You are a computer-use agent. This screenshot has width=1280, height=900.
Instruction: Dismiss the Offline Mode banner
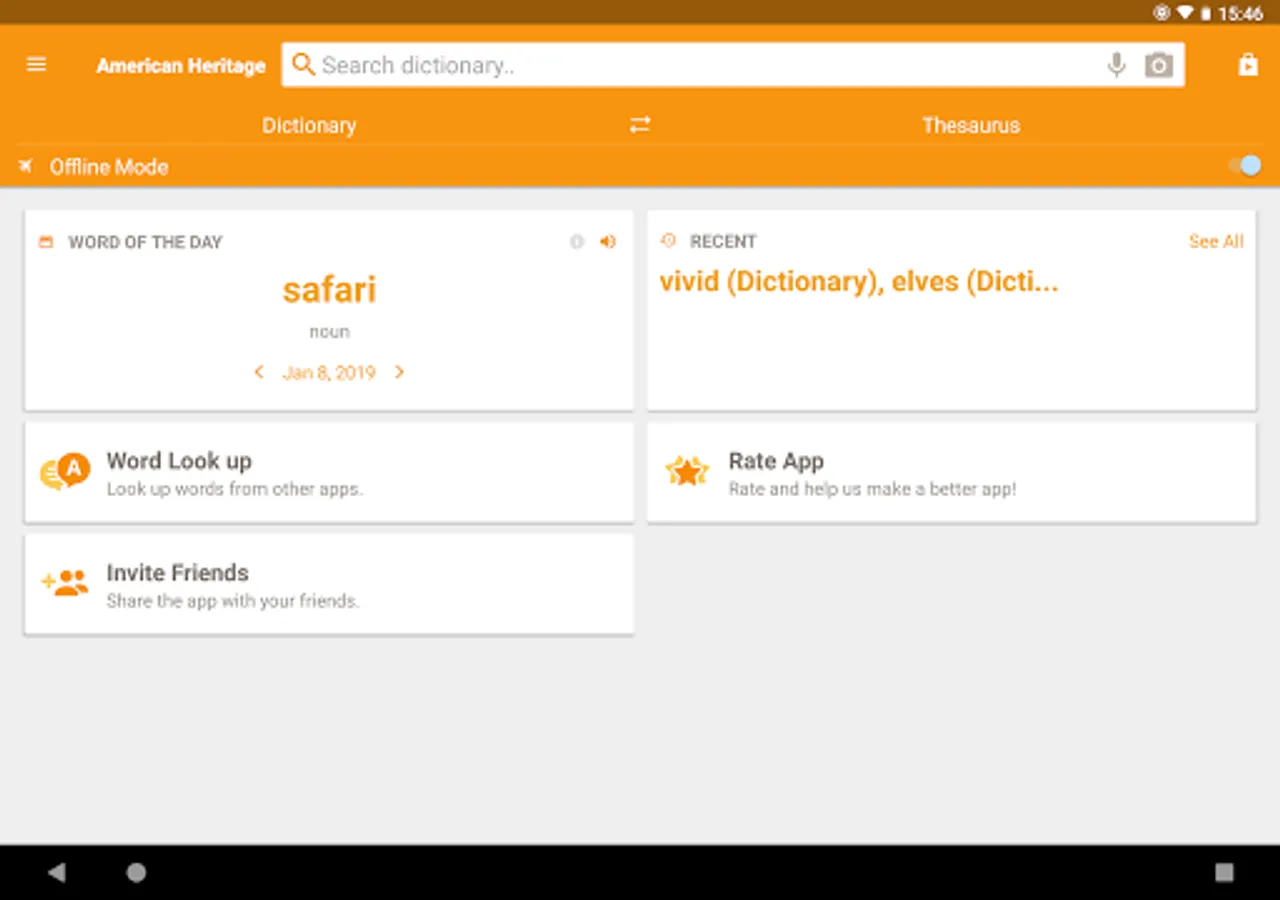click(25, 166)
